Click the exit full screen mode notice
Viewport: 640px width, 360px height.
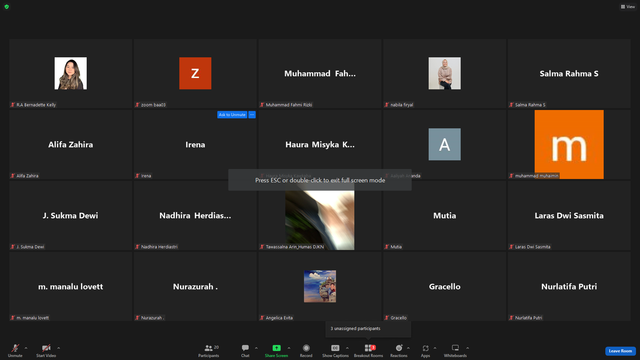click(320, 180)
